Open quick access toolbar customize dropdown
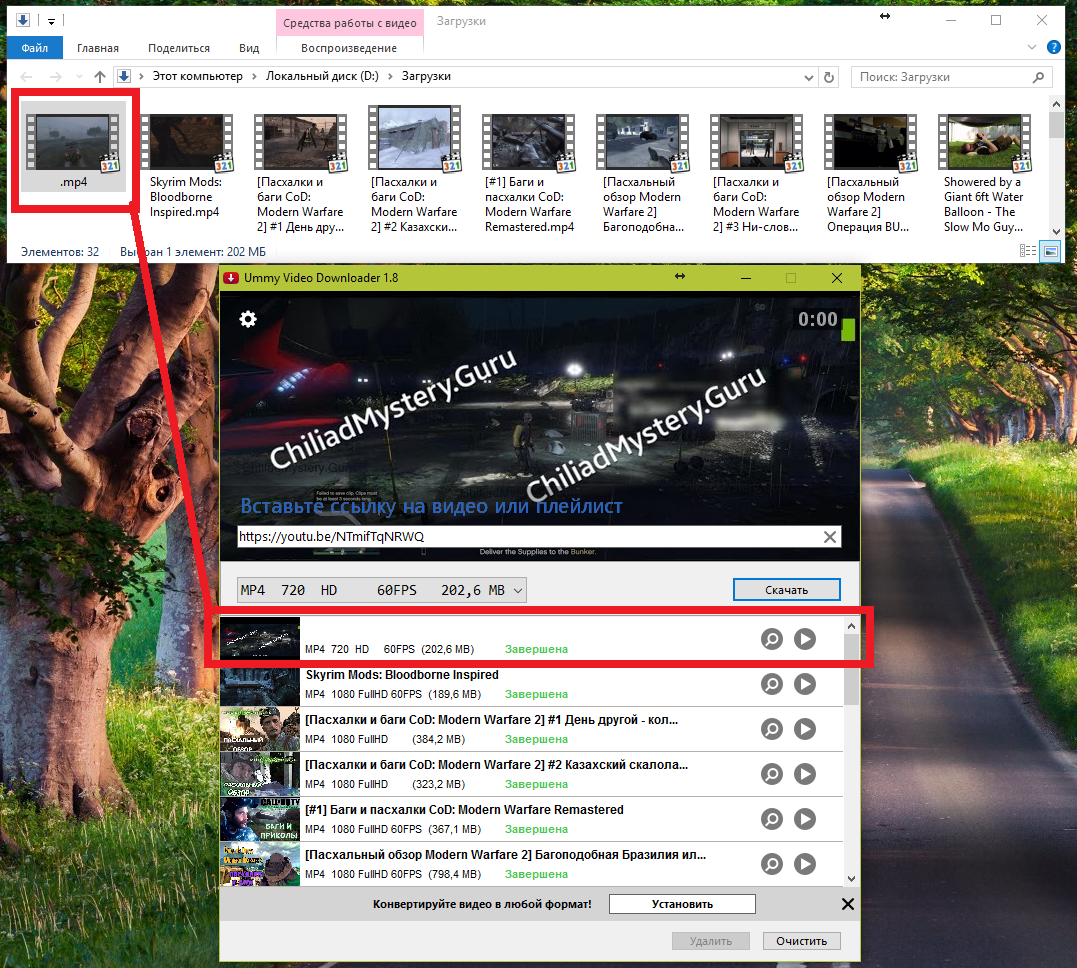 tap(51, 21)
